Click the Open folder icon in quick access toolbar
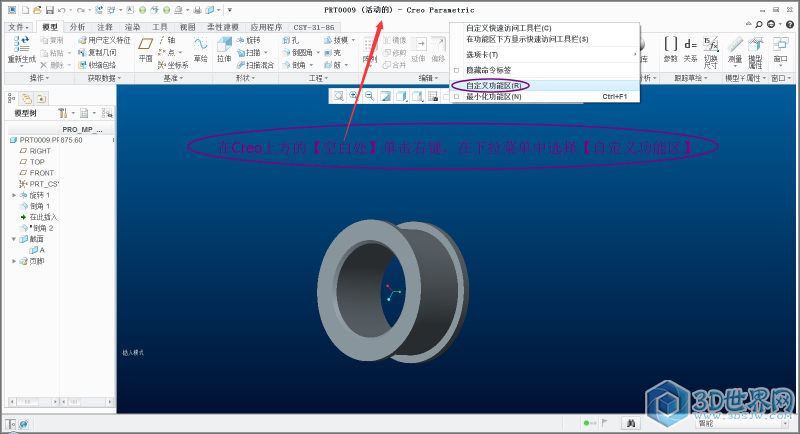 pyautogui.click(x=37, y=10)
